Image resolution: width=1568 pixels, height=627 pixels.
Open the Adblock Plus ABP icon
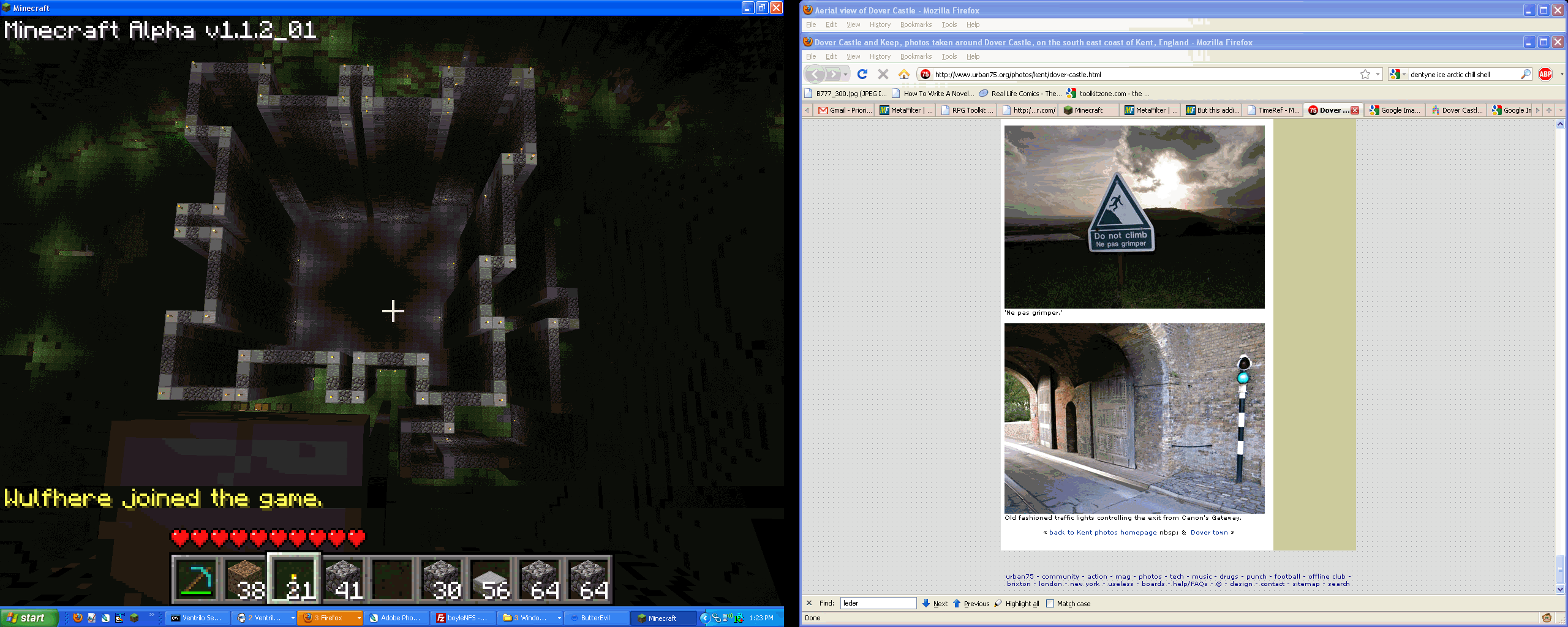(x=1545, y=74)
